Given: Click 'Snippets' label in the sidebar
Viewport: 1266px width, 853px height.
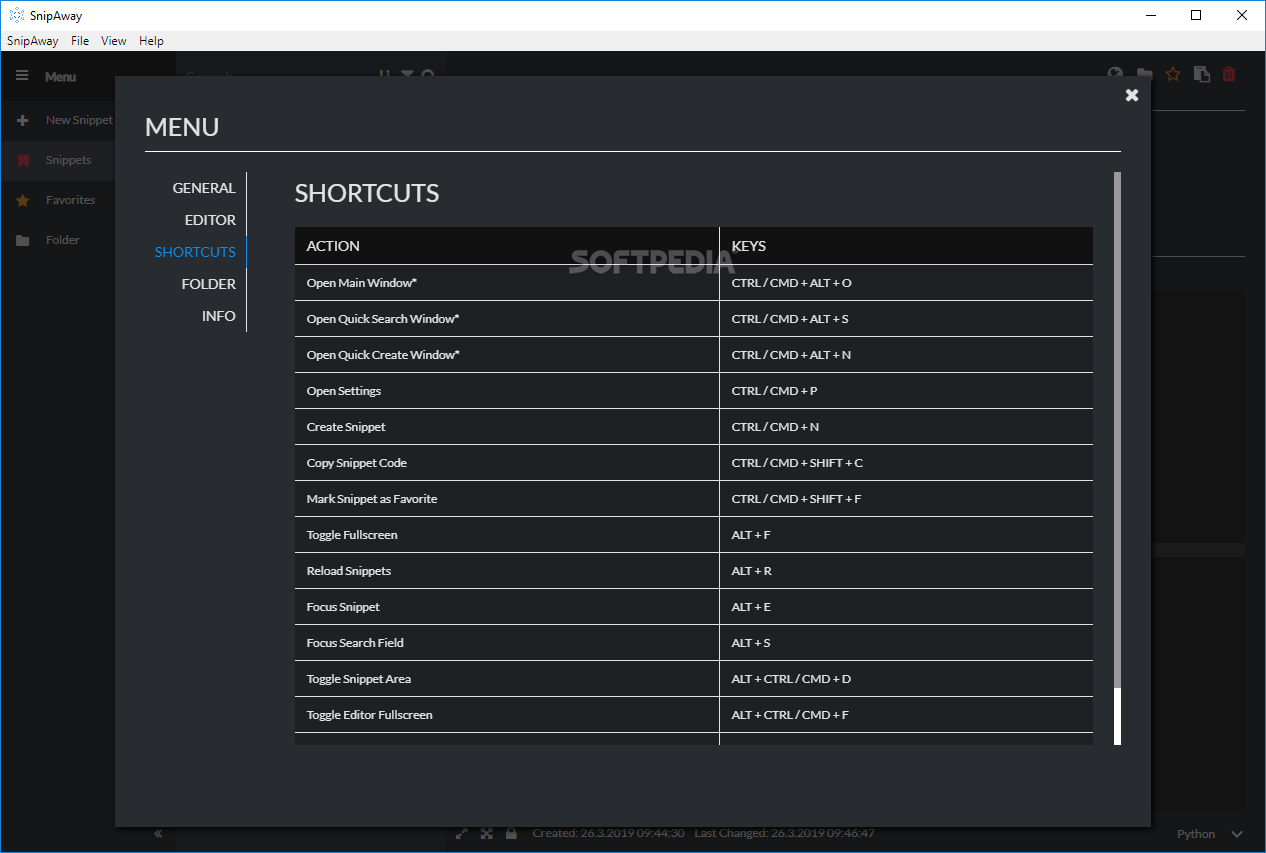Looking at the screenshot, I should 68,160.
